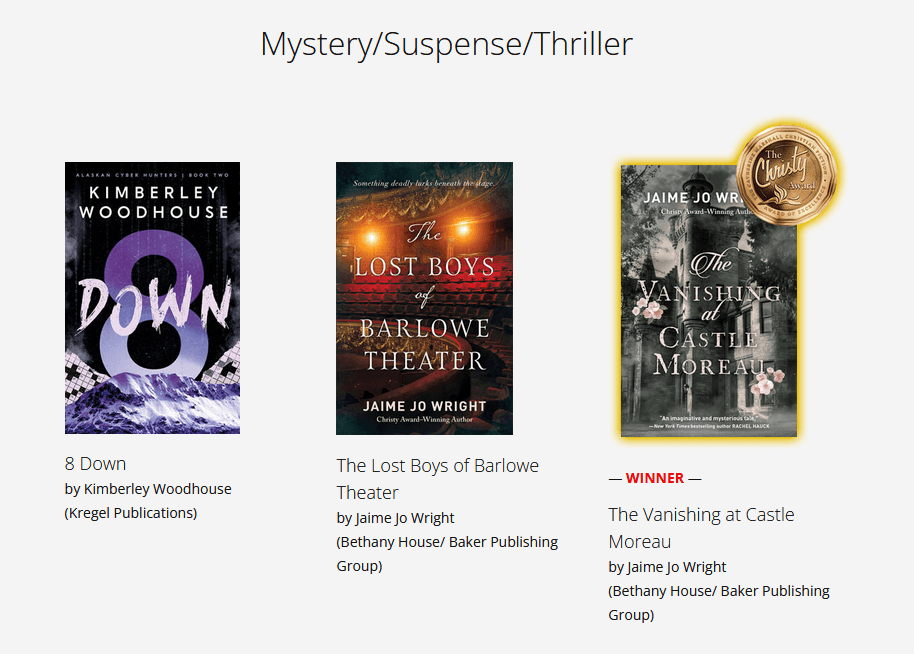Open The Lost Boys of Barlowe Theater cover

coord(424,298)
